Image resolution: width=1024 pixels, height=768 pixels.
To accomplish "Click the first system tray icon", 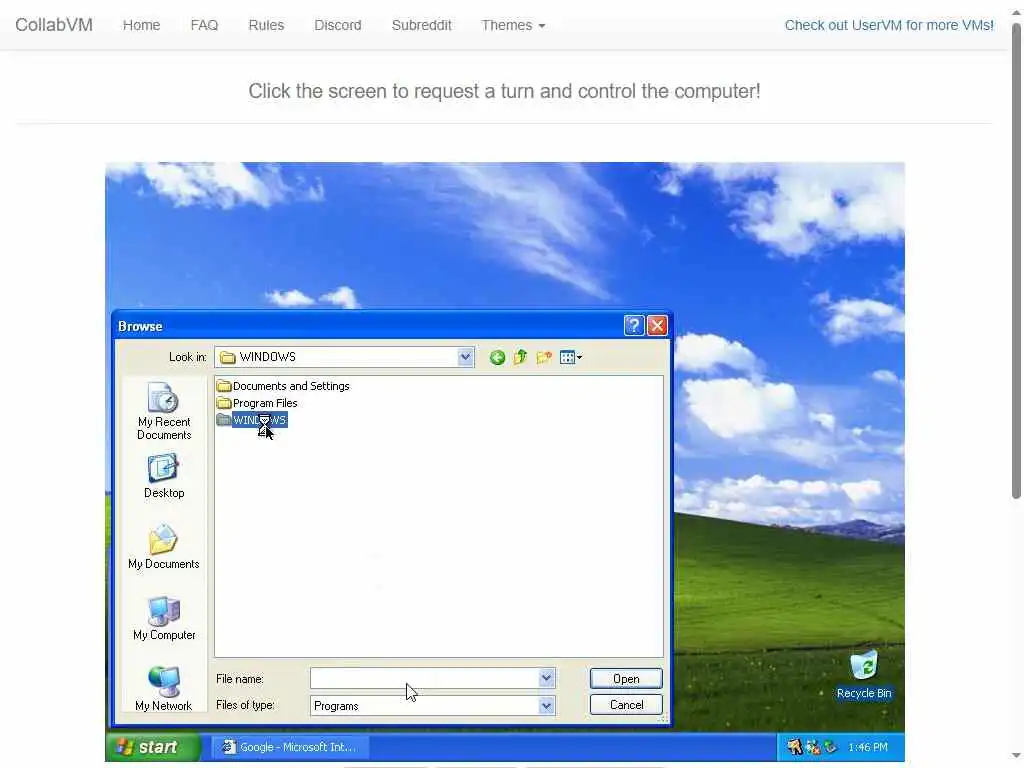I will (794, 746).
